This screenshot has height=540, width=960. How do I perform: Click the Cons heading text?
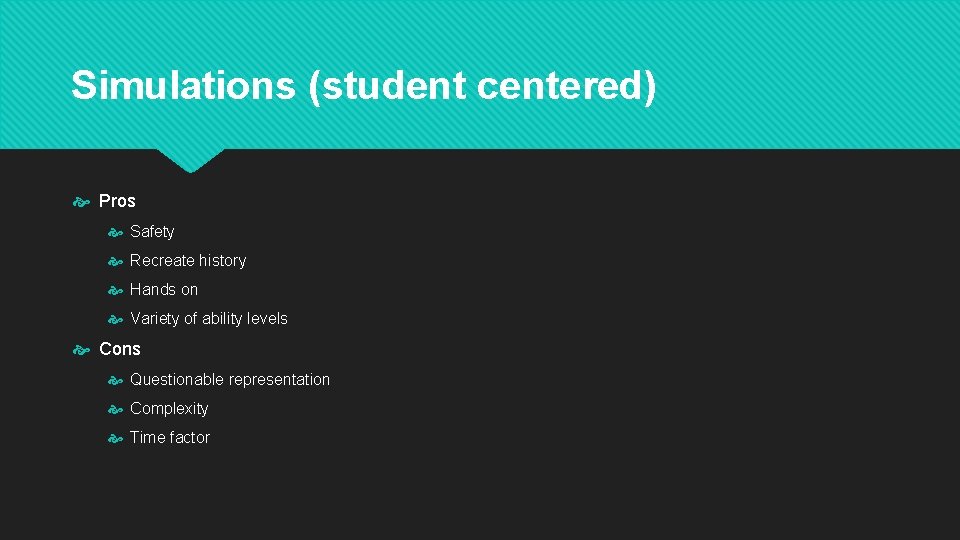(120, 349)
